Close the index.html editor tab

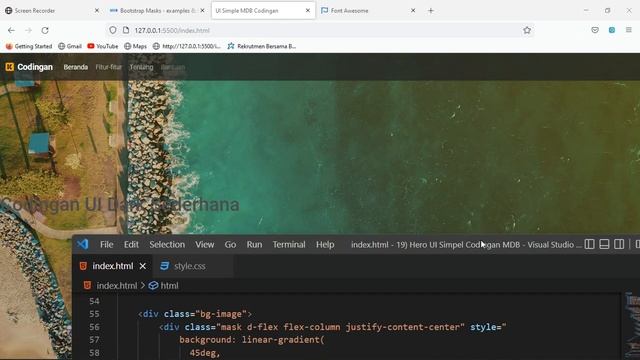[142, 266]
